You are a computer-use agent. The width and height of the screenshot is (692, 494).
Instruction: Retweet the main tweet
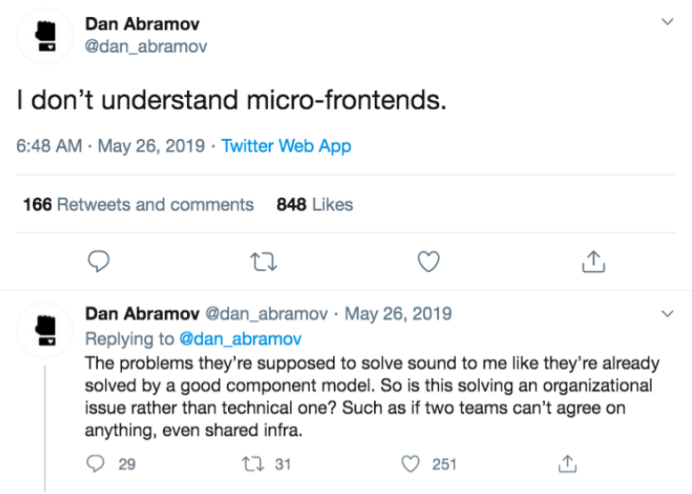[x=263, y=261]
